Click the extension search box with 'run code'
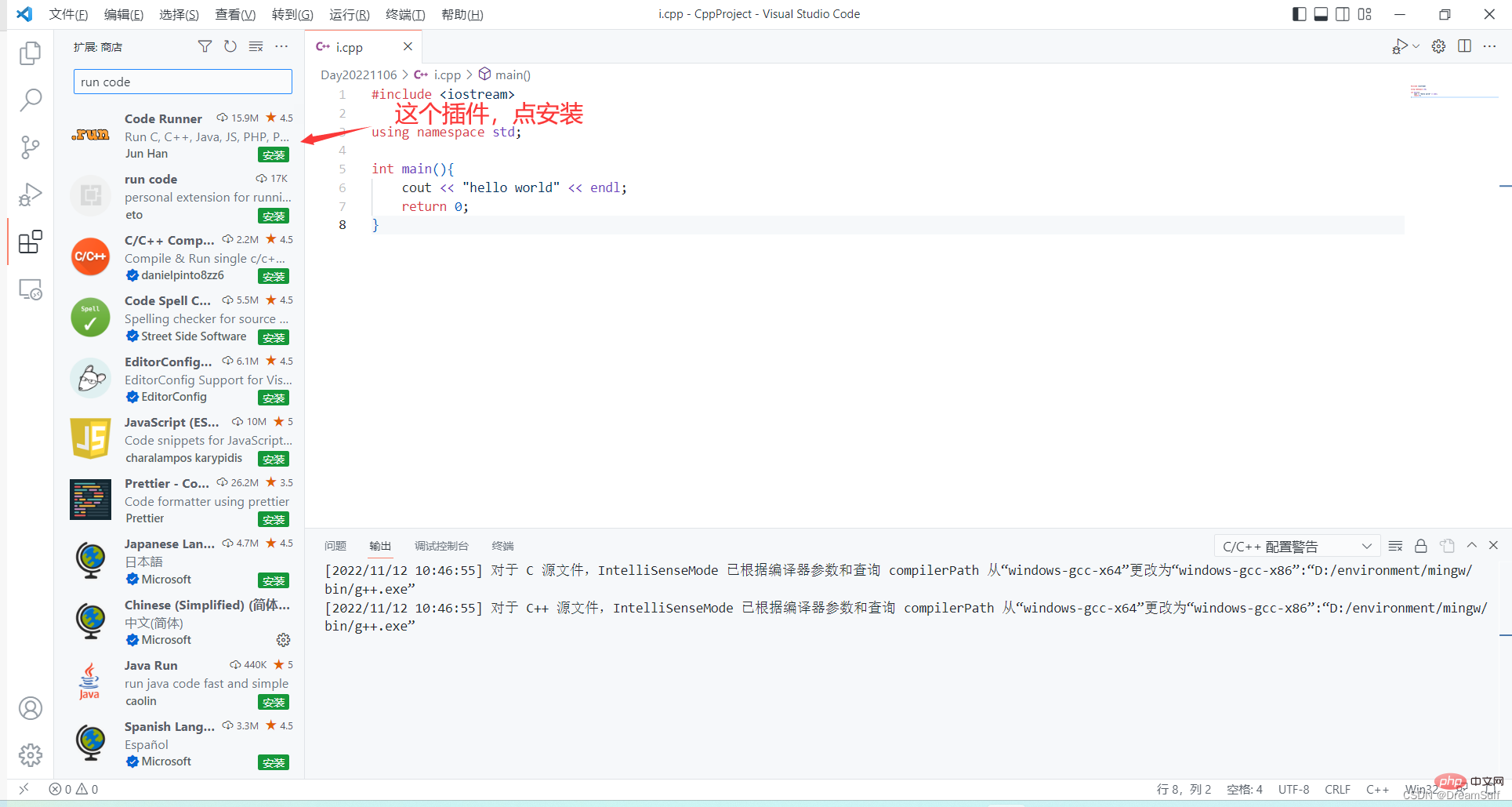Image resolution: width=1512 pixels, height=807 pixels. pyautogui.click(x=183, y=82)
